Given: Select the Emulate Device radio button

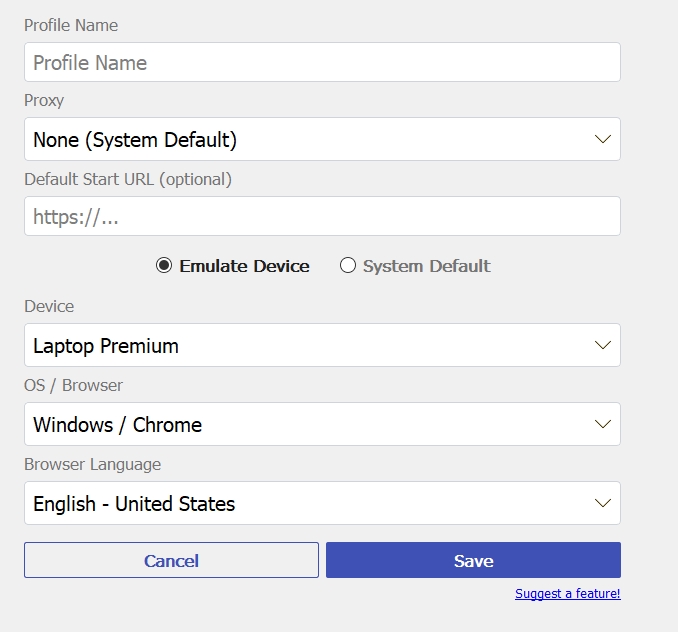Looking at the screenshot, I should [164, 265].
